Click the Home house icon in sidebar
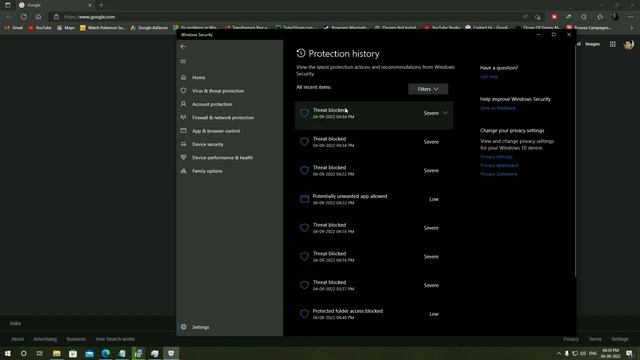Image resolution: width=640 pixels, height=360 pixels. [x=184, y=77]
